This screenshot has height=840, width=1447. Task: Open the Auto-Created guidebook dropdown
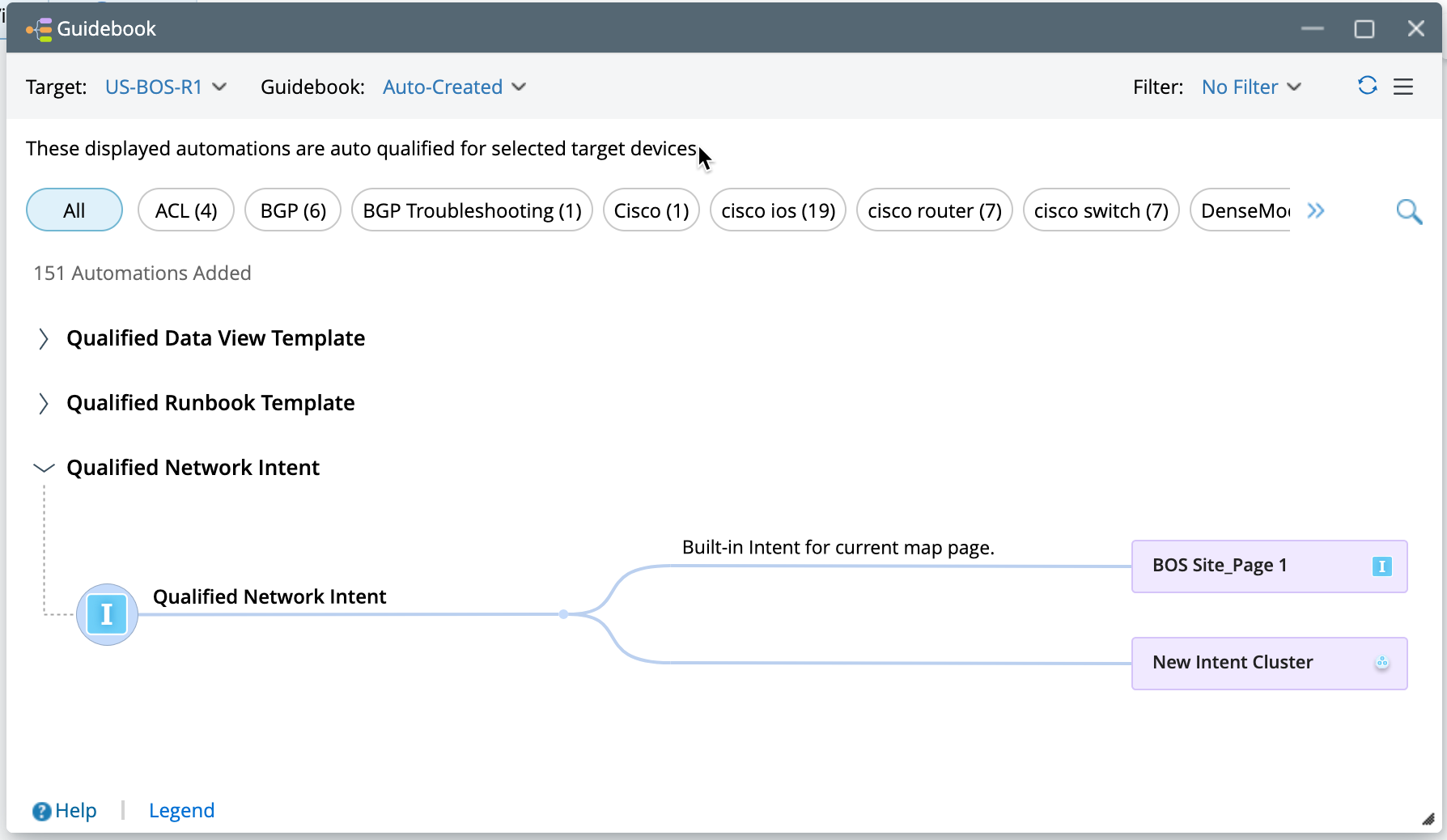coord(454,87)
